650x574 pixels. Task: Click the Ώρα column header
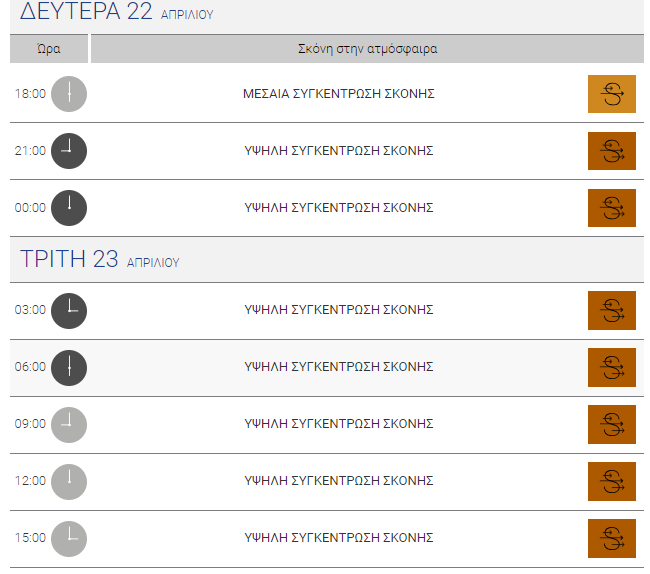49,49
